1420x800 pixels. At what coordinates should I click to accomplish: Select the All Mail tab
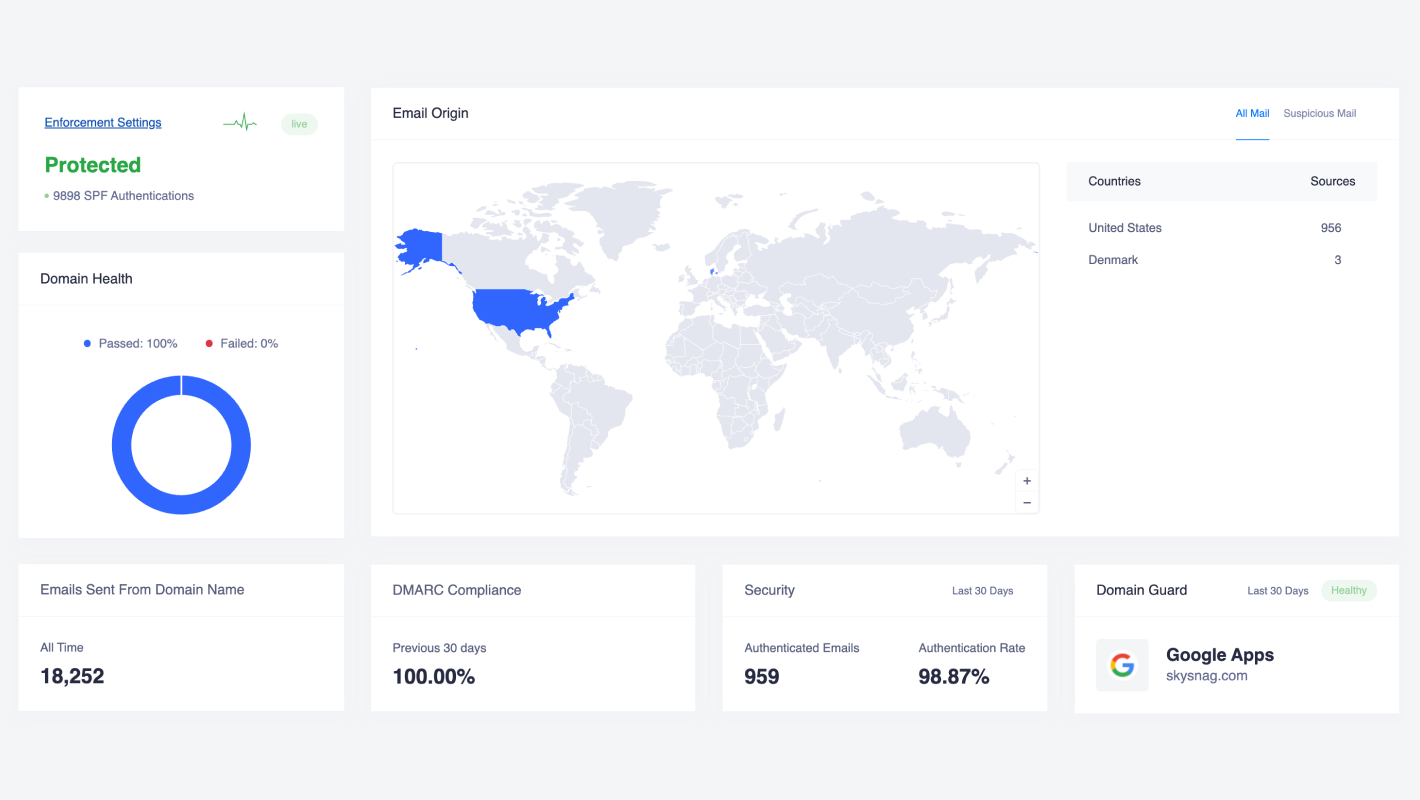(x=1252, y=114)
